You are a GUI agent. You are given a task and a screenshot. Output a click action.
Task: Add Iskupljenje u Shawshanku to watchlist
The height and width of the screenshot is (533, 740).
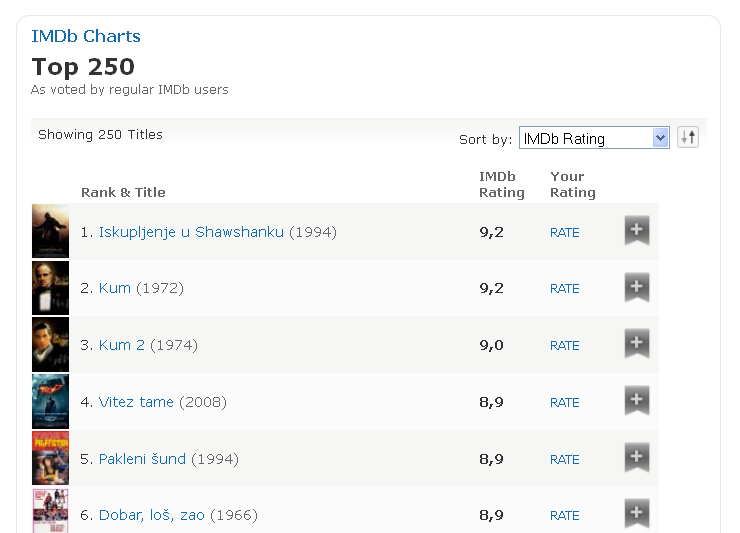click(637, 230)
